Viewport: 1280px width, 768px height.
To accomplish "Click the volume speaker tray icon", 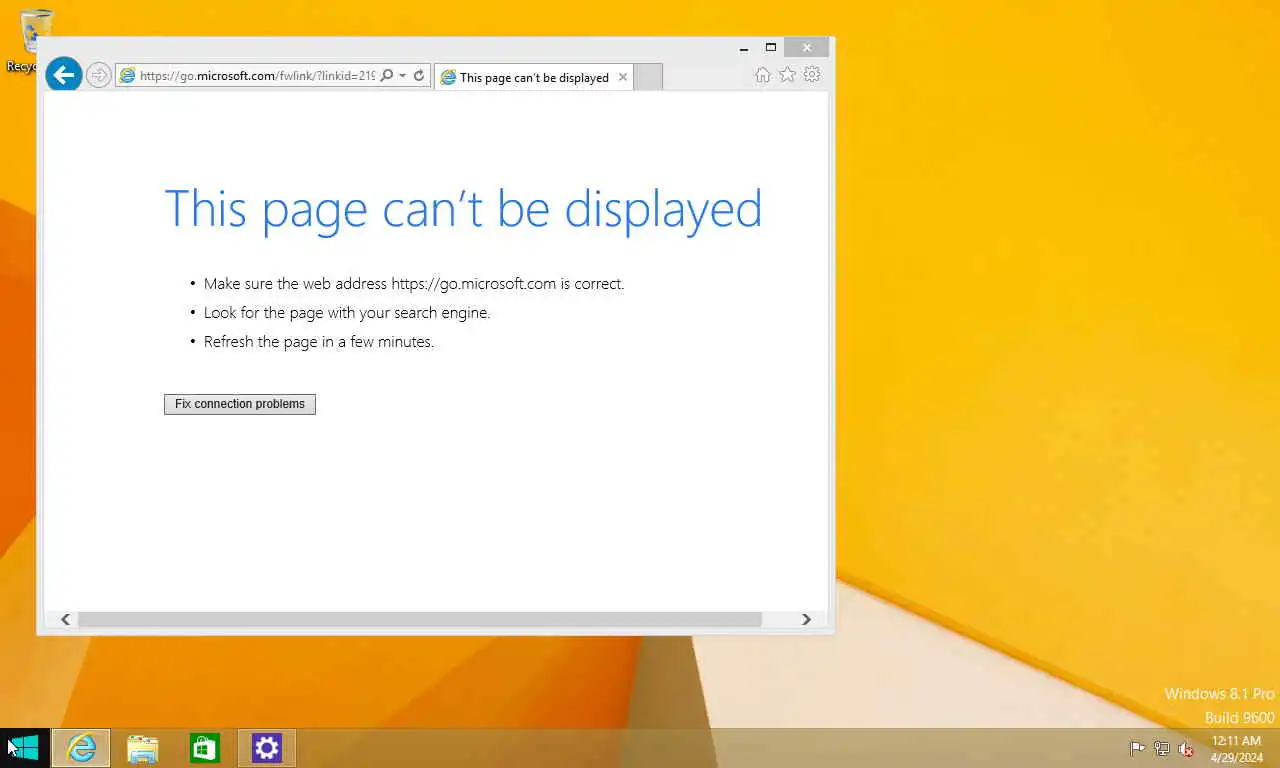I will click(1186, 748).
